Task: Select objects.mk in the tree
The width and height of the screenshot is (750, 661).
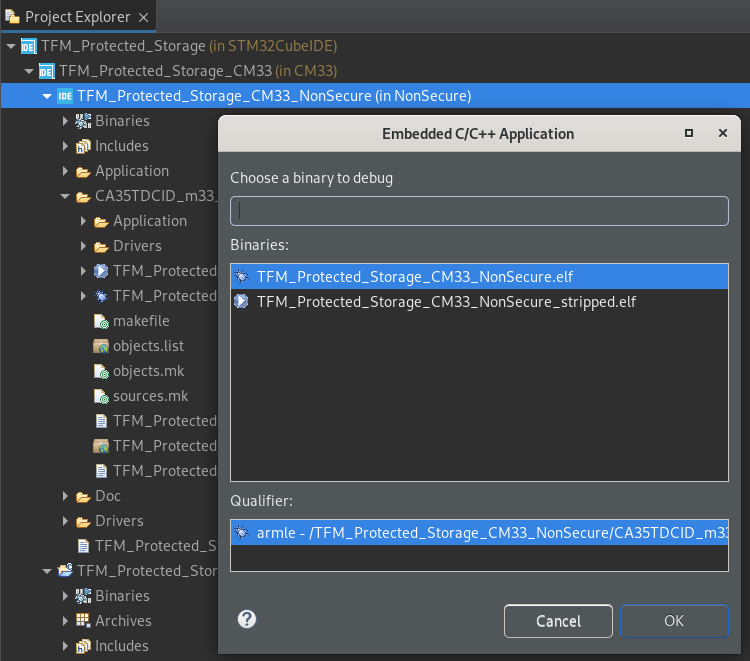Action: 148,371
